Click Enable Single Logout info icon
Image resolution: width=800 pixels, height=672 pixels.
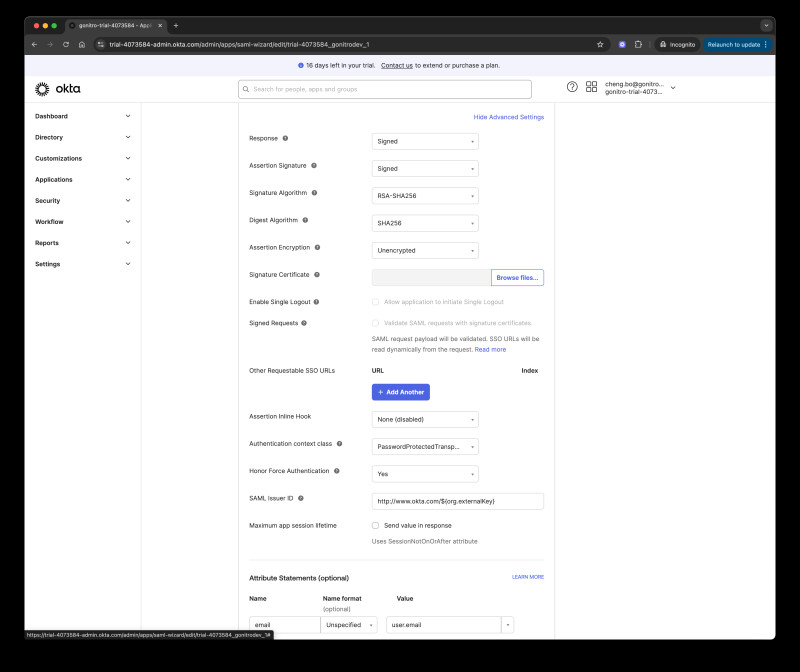tap(316, 302)
